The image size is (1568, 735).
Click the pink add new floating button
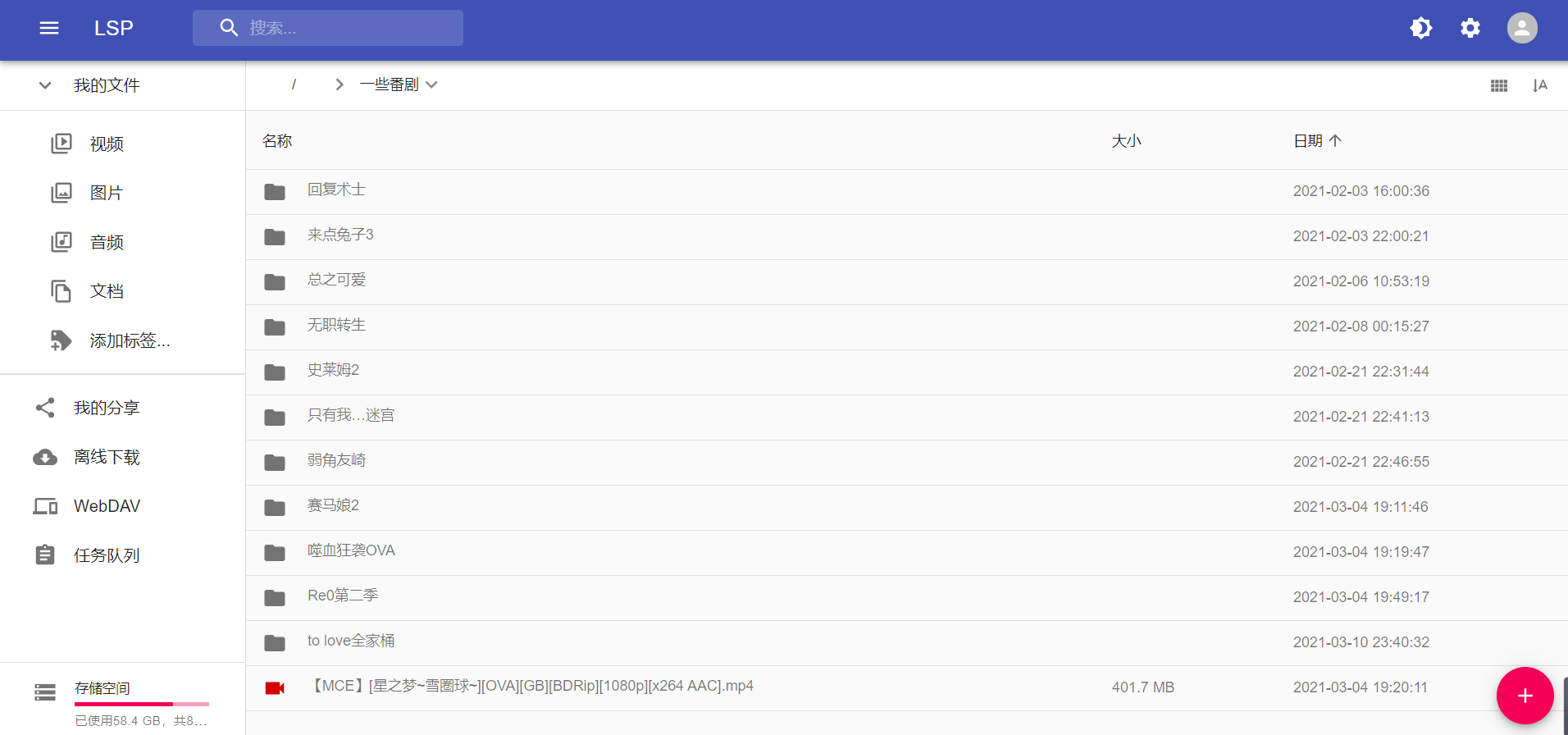[x=1525, y=696]
